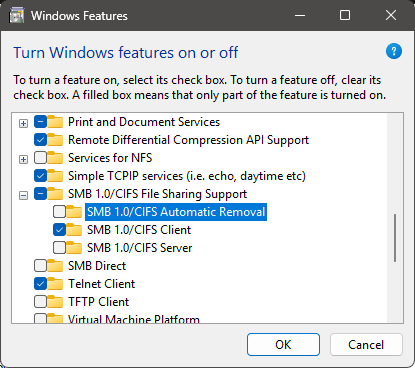Expand the Print and Document Services node
The image size is (415, 368).
[23, 124]
